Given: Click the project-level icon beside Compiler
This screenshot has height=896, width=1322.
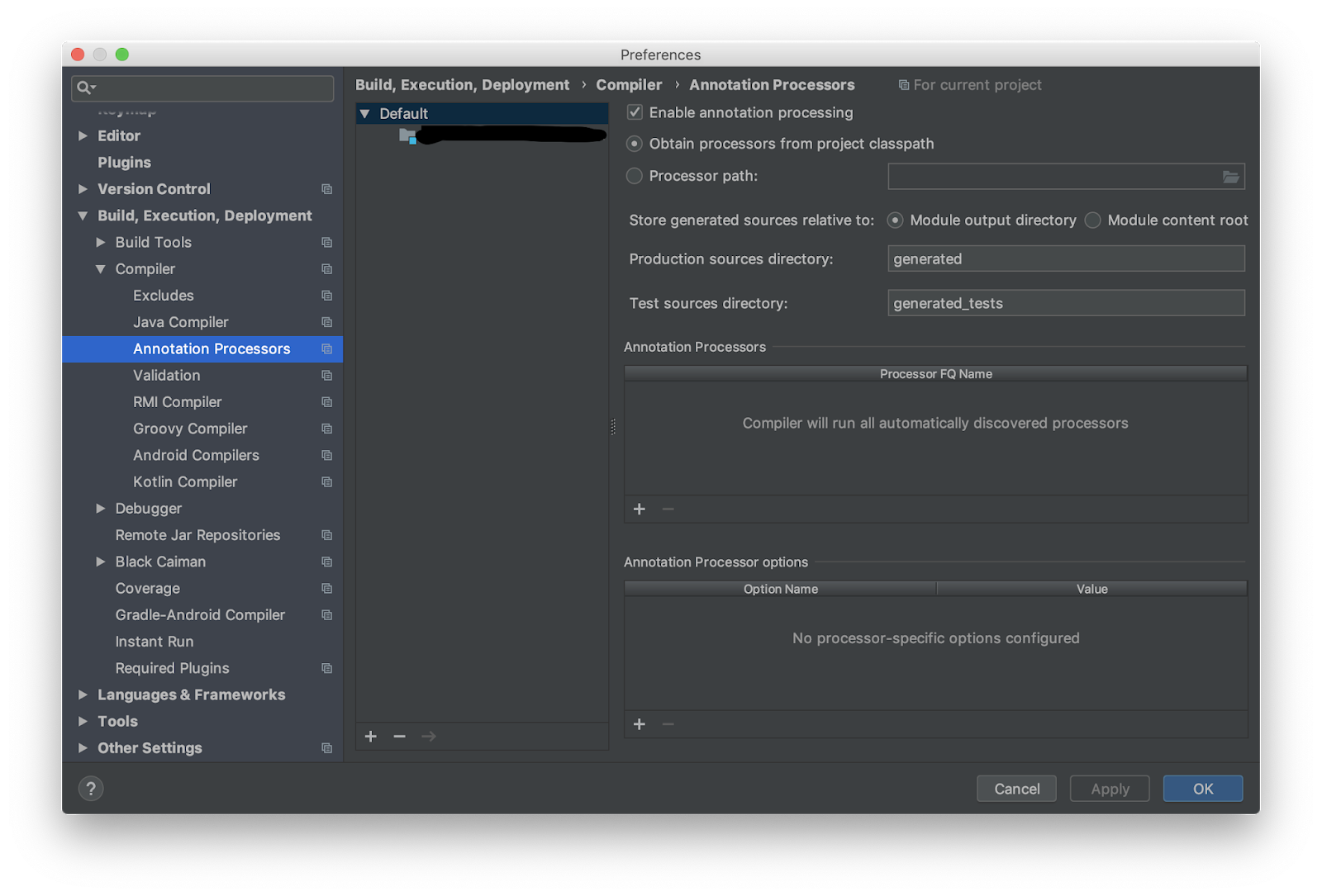Looking at the screenshot, I should click(327, 269).
